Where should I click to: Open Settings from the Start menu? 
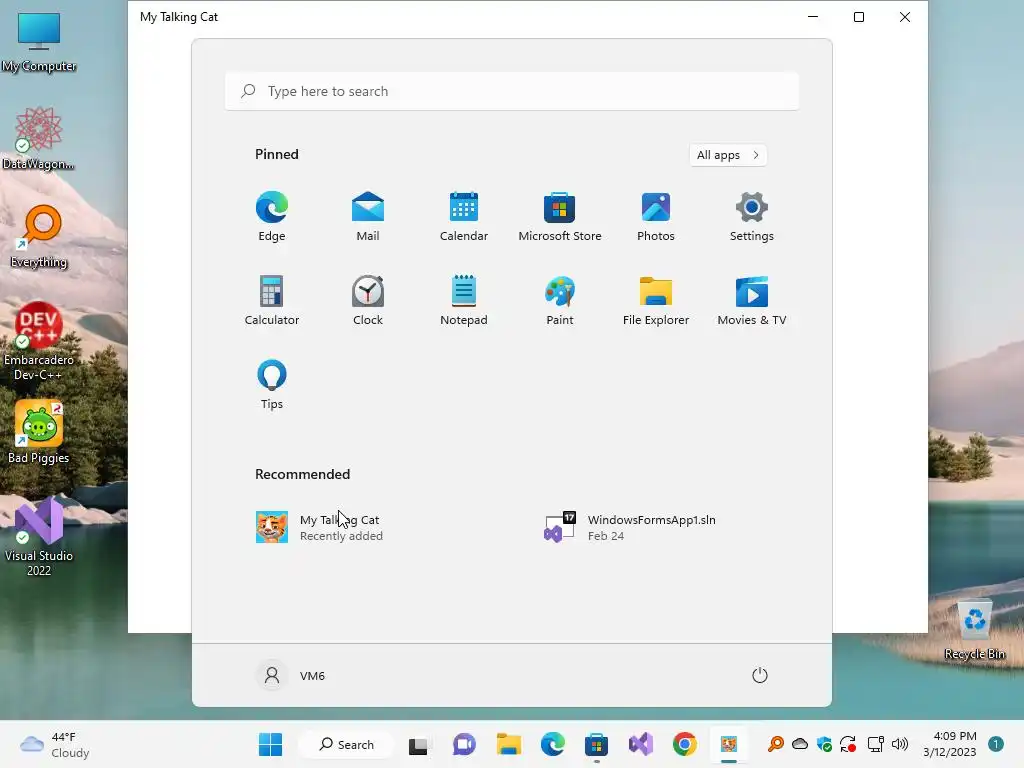(752, 217)
